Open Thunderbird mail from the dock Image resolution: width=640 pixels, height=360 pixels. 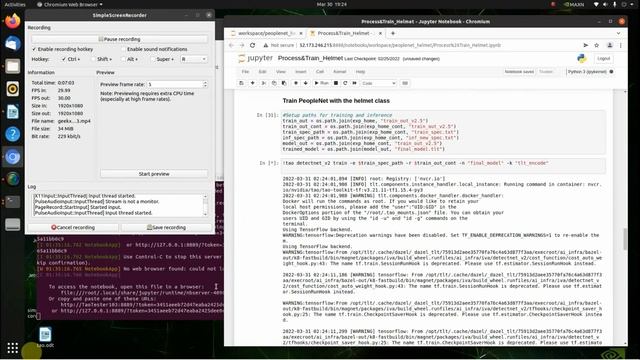pos(12,44)
